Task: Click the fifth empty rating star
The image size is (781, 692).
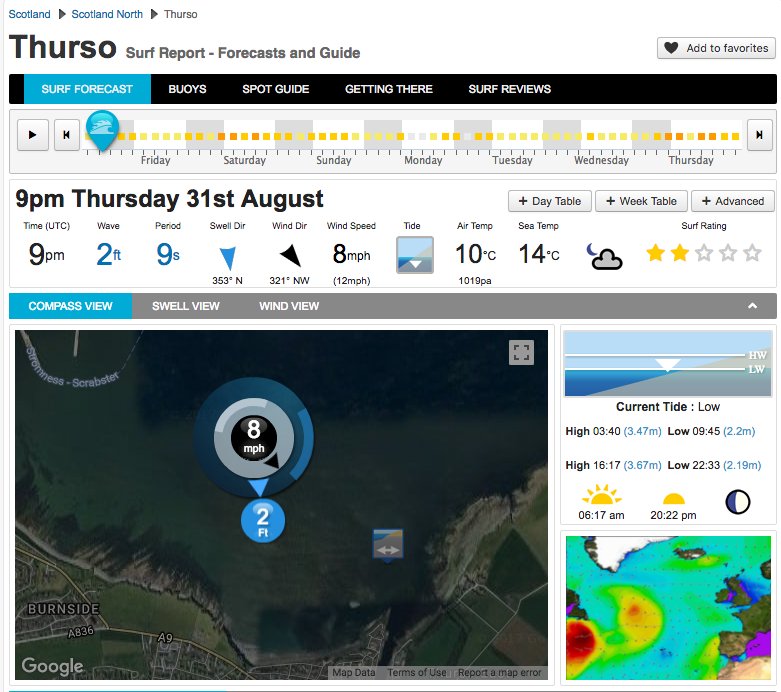Action: (x=752, y=253)
